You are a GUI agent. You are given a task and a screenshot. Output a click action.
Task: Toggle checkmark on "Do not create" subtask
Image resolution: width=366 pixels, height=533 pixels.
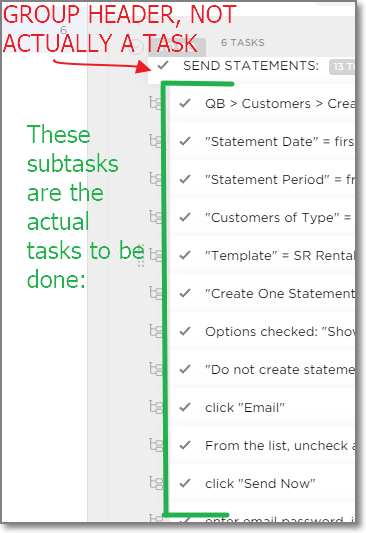pyautogui.click(x=185, y=369)
